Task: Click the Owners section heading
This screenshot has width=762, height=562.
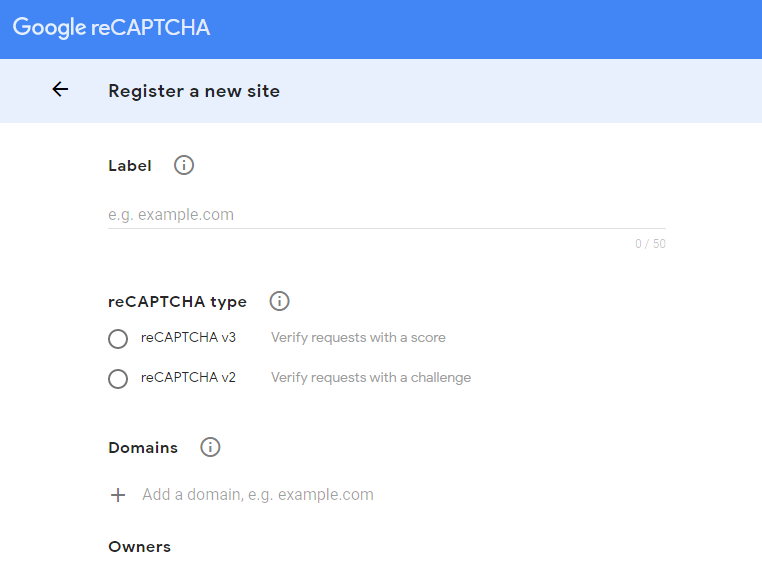Action: click(139, 547)
